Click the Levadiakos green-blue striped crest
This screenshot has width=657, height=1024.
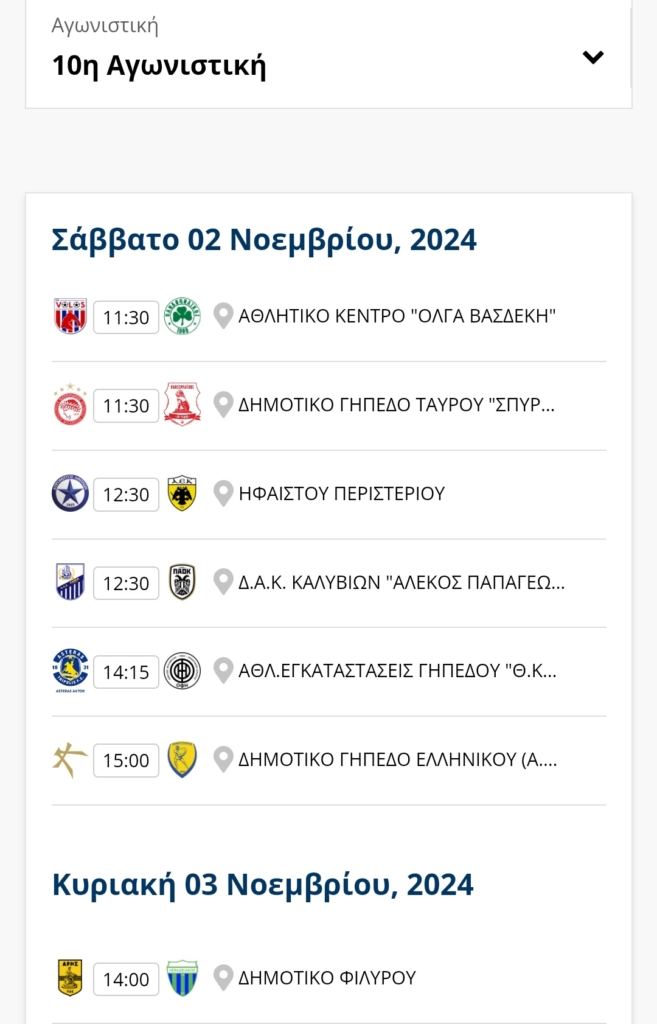coord(182,978)
